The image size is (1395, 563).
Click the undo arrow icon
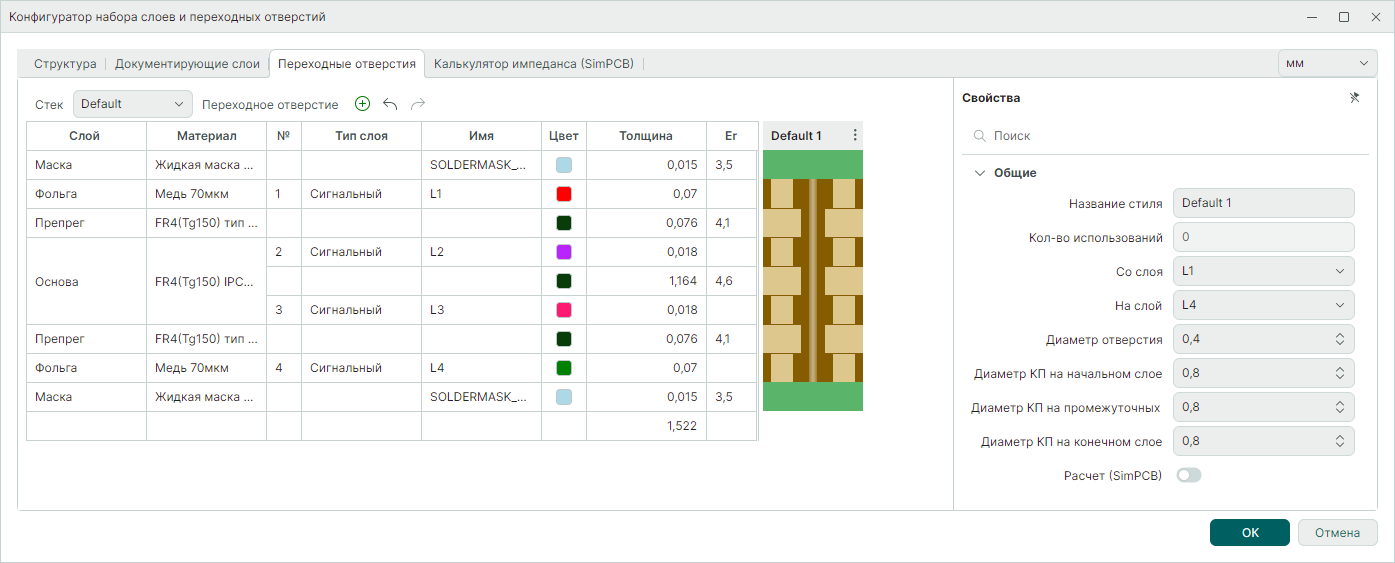pos(390,104)
